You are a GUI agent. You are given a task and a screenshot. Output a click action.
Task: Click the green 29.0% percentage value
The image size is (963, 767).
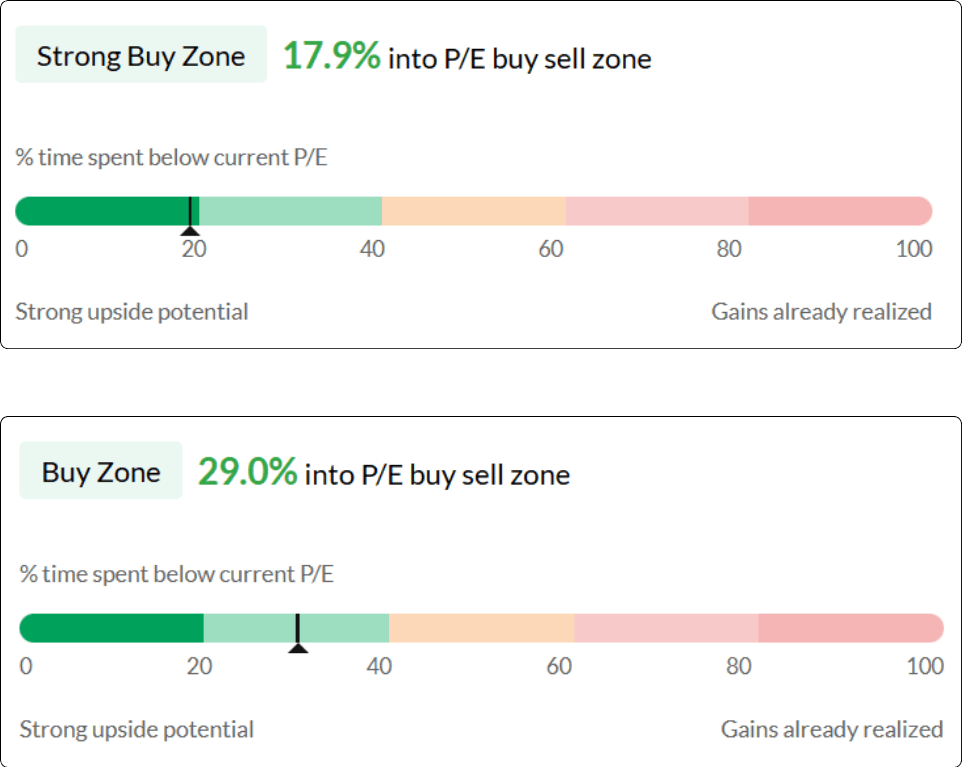[x=247, y=472]
